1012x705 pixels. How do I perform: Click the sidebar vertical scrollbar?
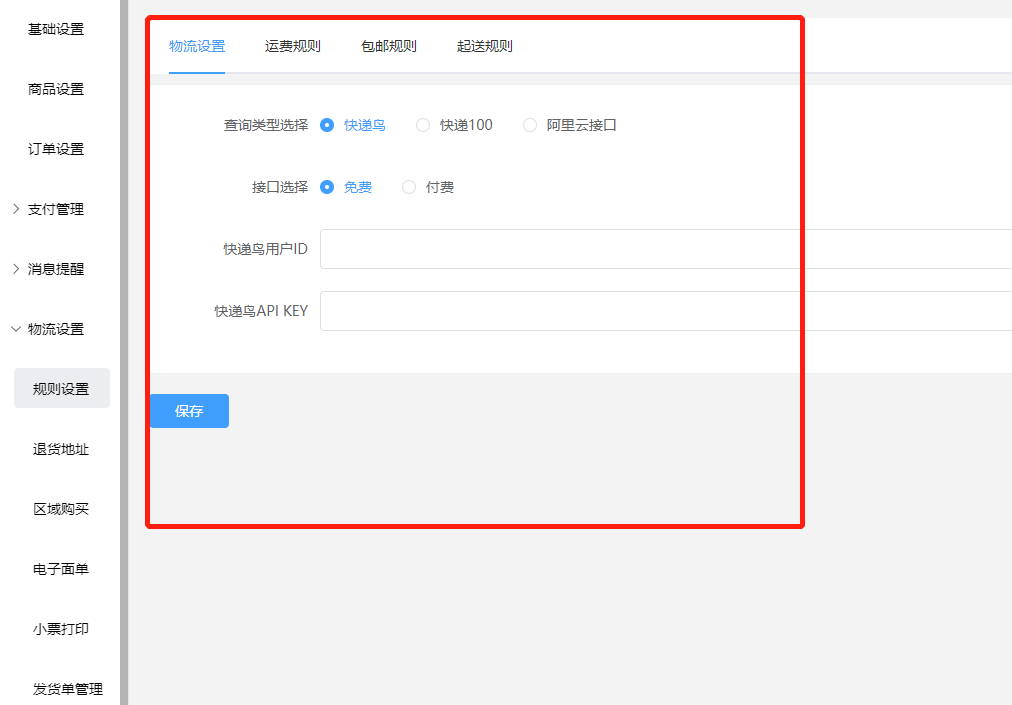coord(124,352)
